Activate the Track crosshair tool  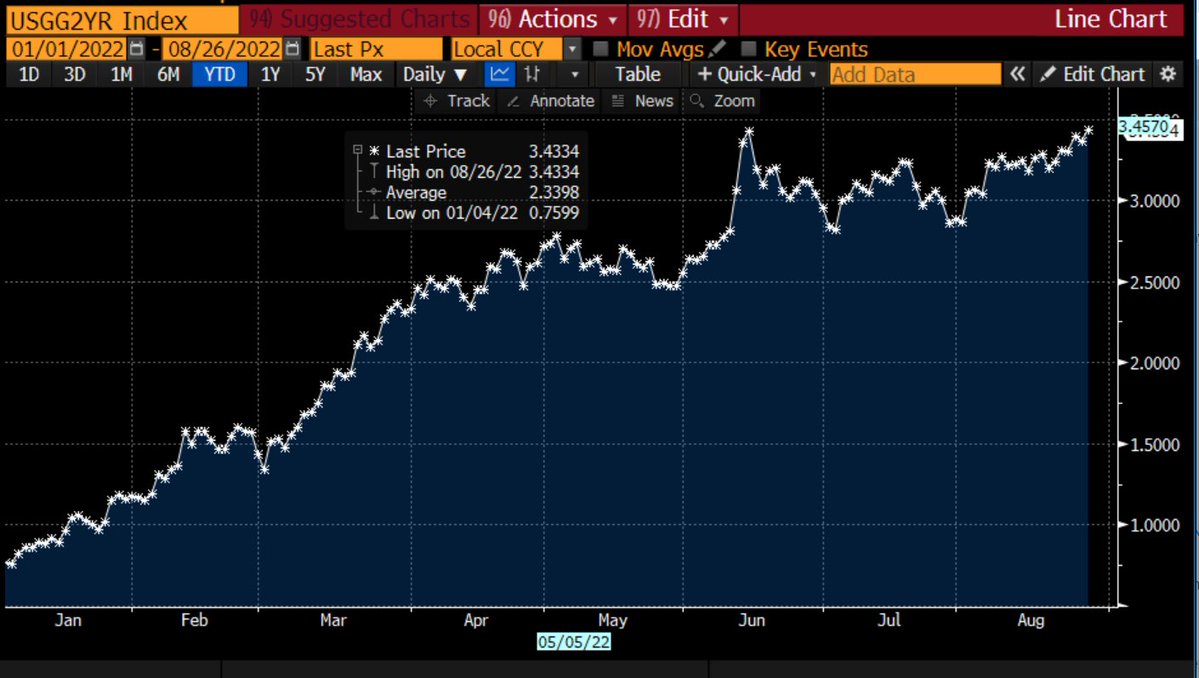point(456,100)
